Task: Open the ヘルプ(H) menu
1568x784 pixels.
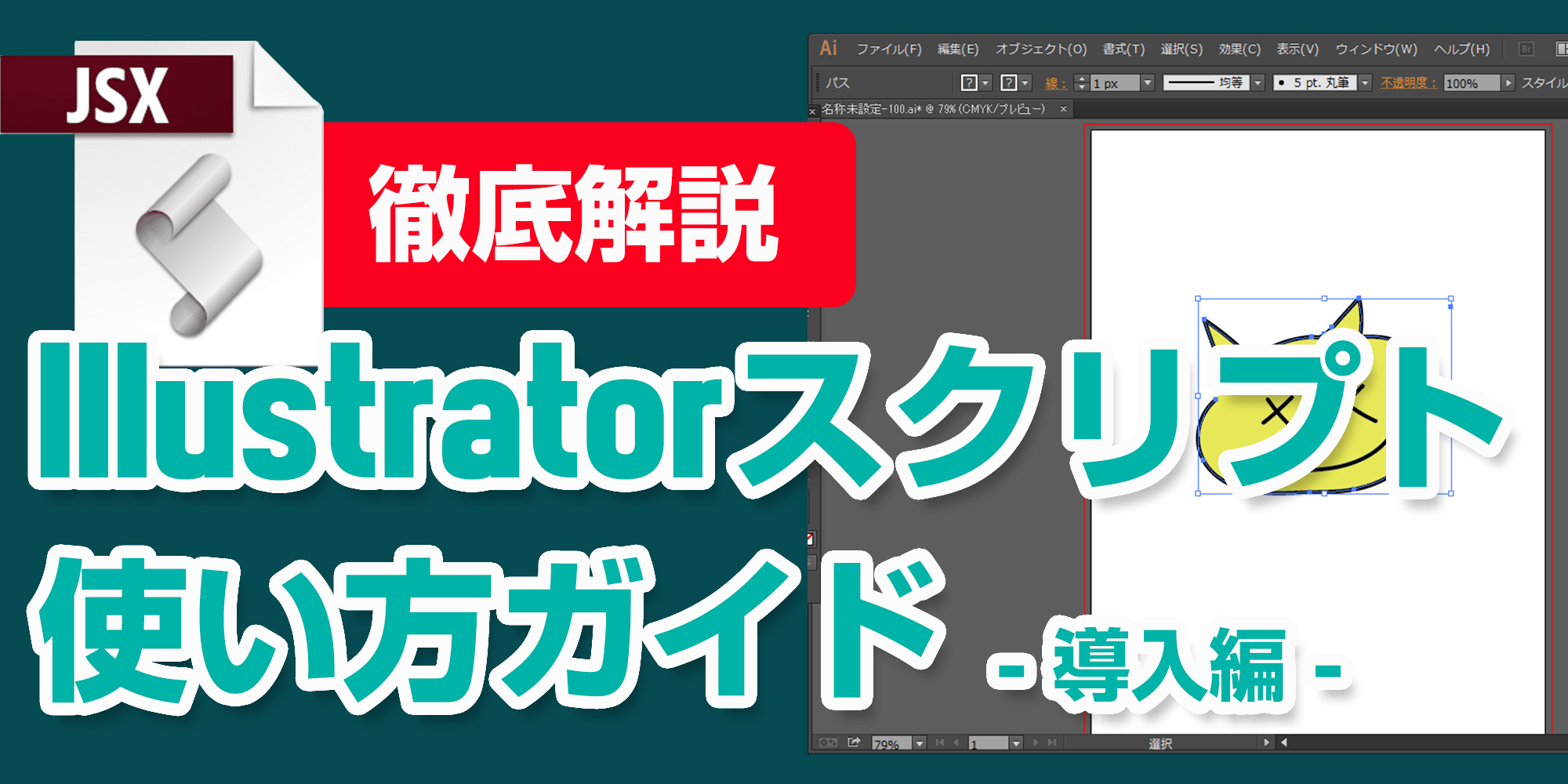Action: [1462, 49]
